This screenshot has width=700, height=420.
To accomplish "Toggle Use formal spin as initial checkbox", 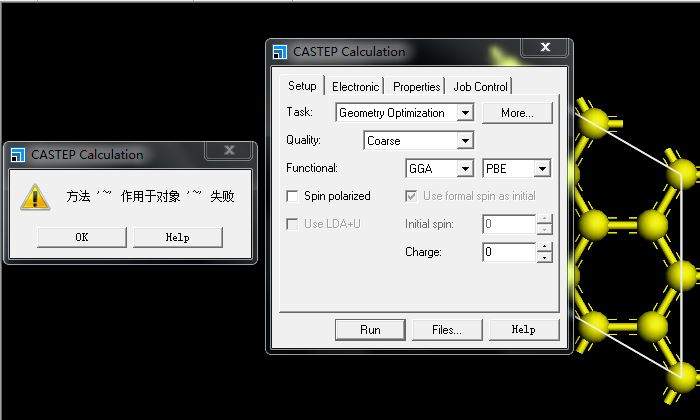I will (411, 196).
